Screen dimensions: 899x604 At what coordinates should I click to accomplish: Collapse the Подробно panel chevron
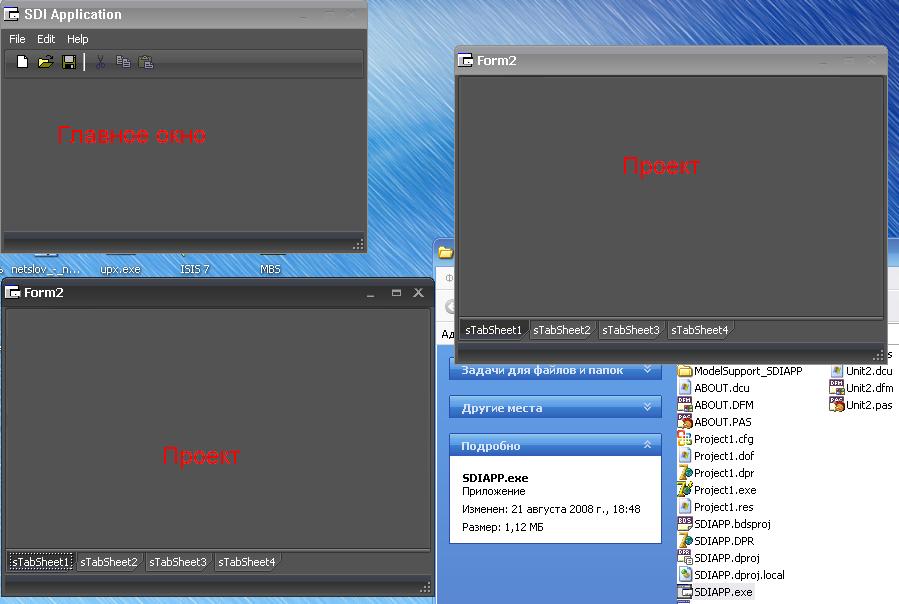coord(647,445)
